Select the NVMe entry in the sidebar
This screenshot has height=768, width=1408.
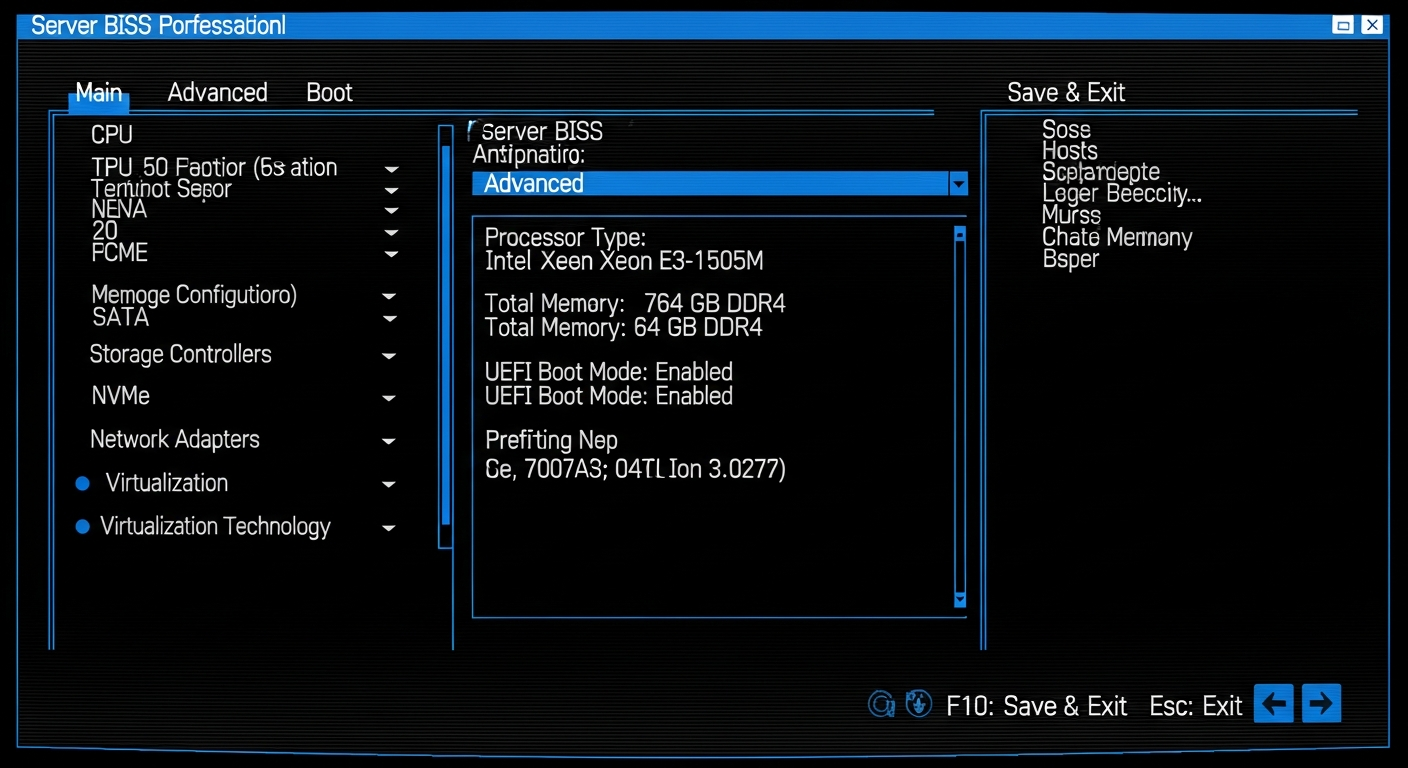(120, 396)
